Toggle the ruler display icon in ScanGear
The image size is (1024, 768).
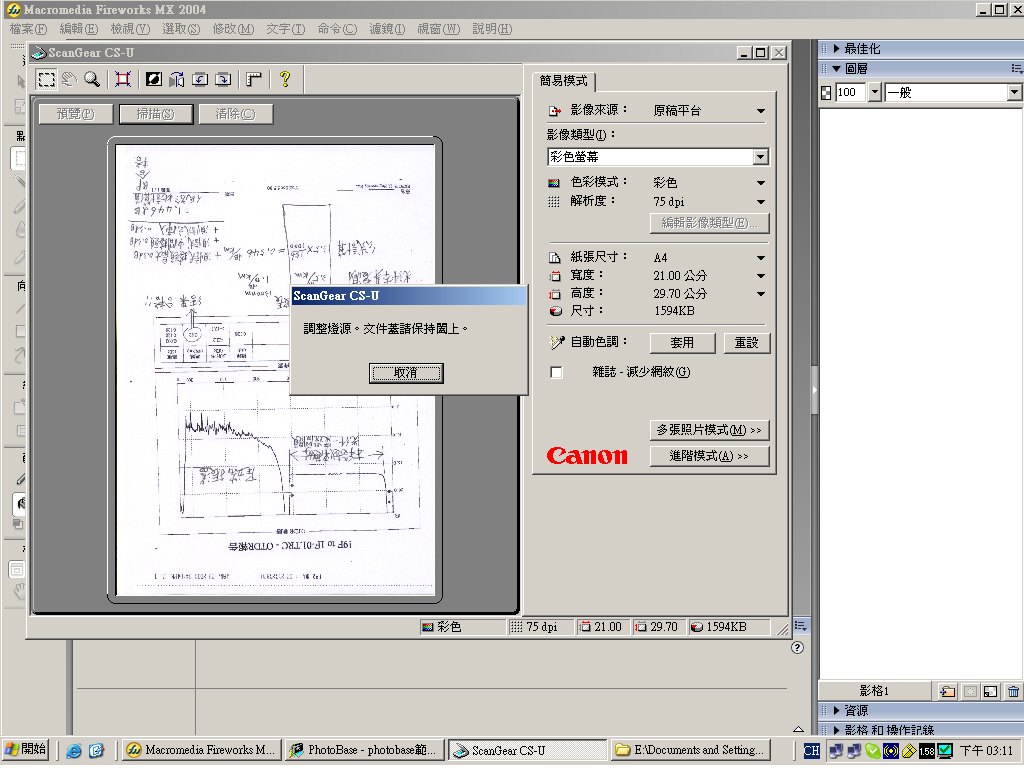click(x=254, y=80)
